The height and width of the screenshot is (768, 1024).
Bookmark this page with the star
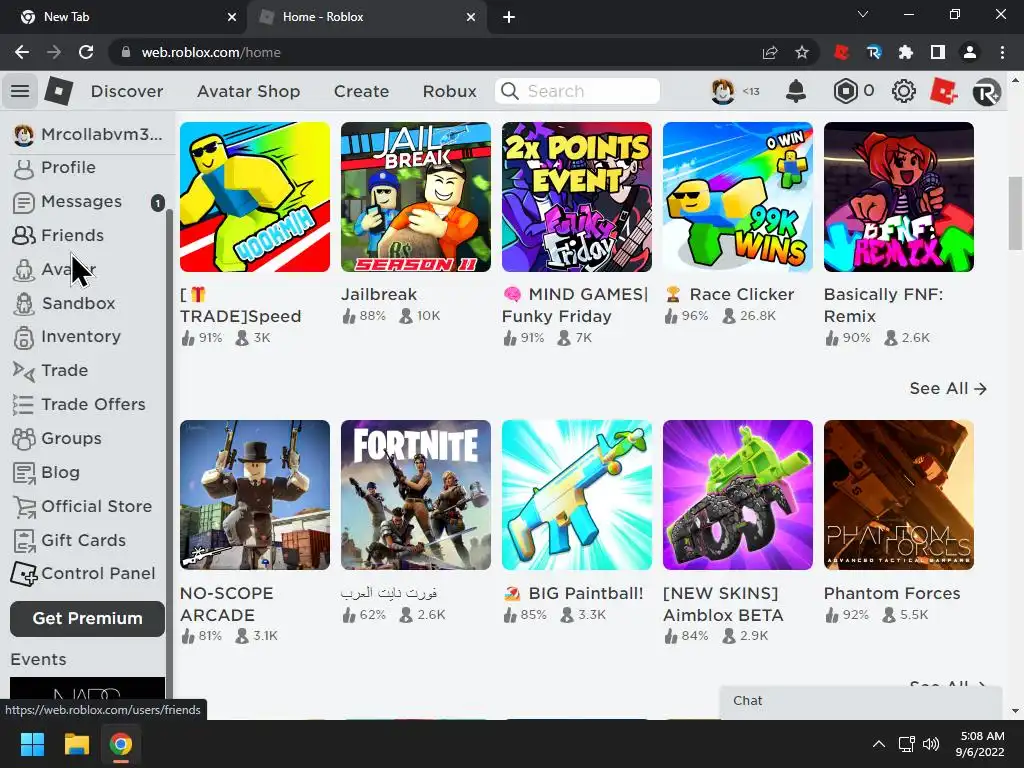coord(802,52)
